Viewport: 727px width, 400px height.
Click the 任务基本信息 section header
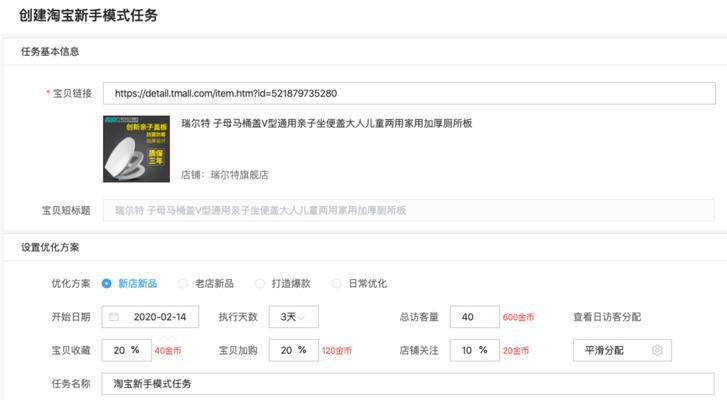pos(50,51)
